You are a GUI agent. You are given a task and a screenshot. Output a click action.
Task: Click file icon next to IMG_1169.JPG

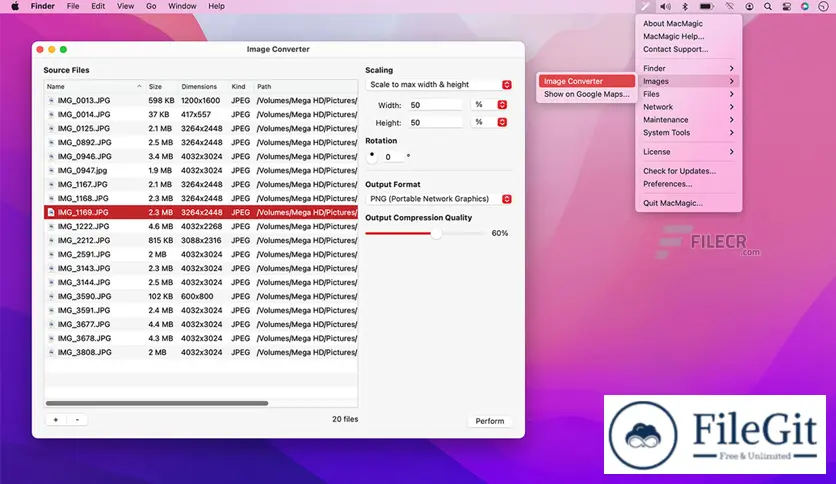51,212
